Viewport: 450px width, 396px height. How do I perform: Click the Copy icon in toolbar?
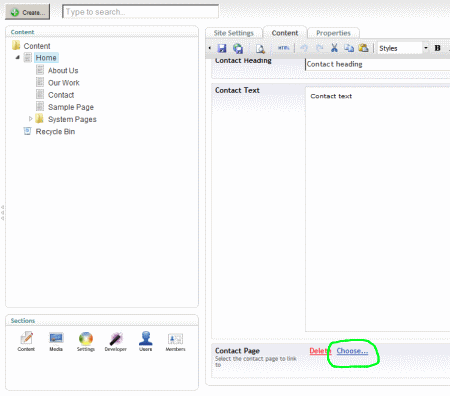(349, 48)
